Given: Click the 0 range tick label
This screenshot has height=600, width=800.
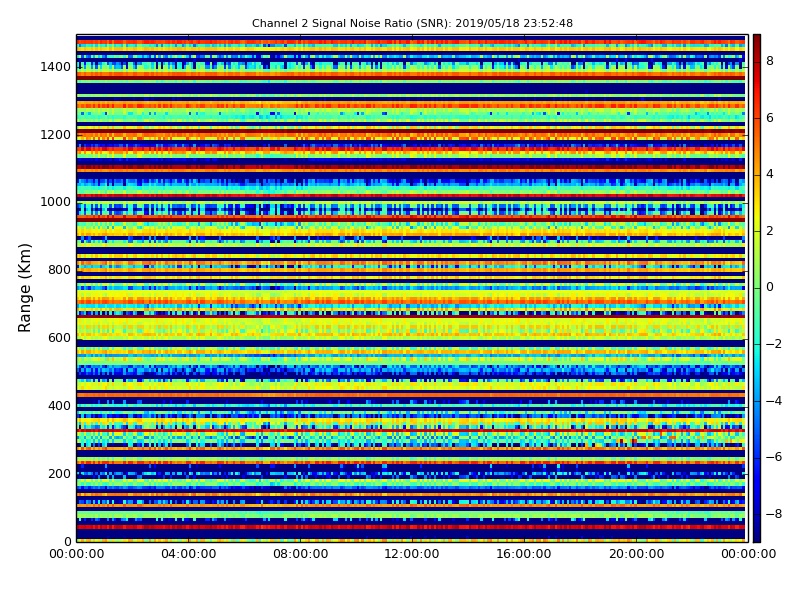Looking at the screenshot, I should (67, 541).
